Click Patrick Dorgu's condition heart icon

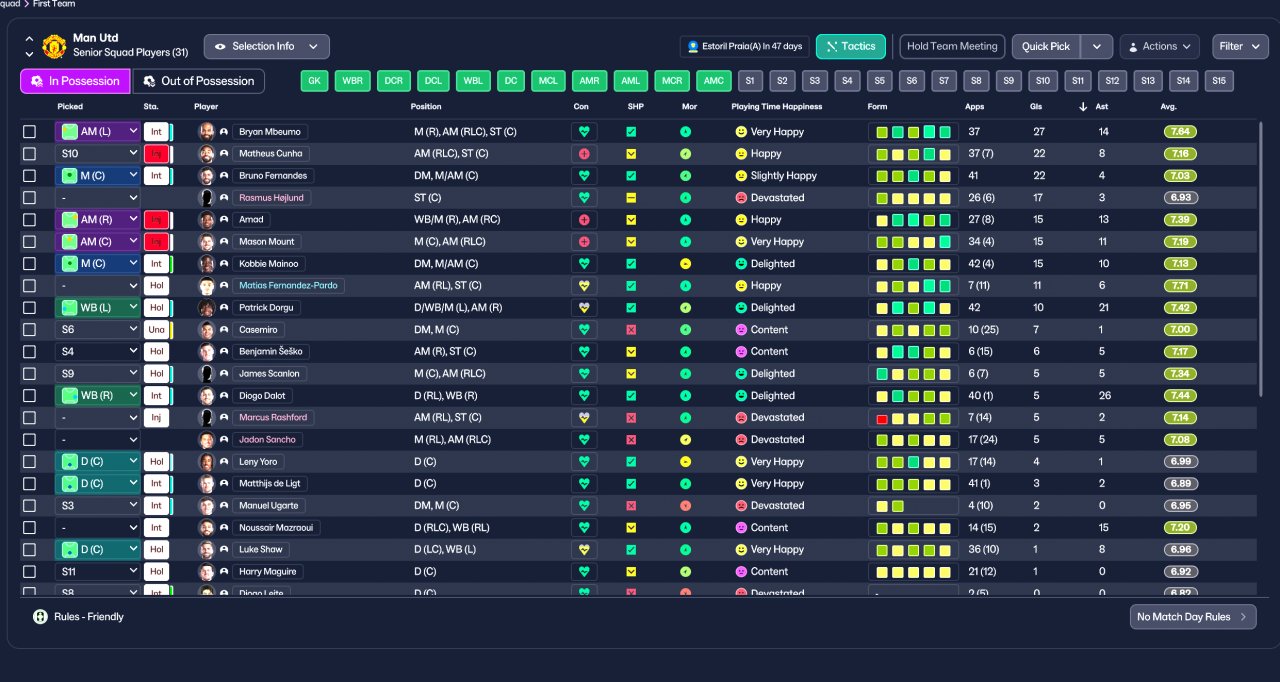click(x=584, y=308)
